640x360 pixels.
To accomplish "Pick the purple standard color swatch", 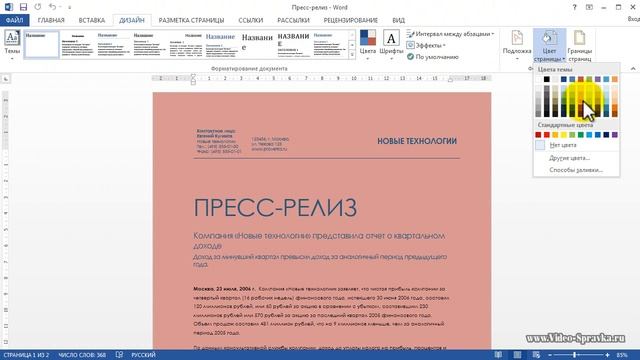I will (615, 135).
